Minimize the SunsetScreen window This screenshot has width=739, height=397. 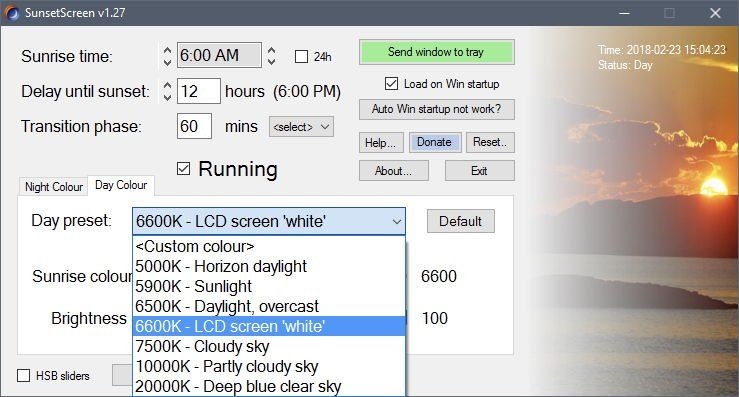624,13
